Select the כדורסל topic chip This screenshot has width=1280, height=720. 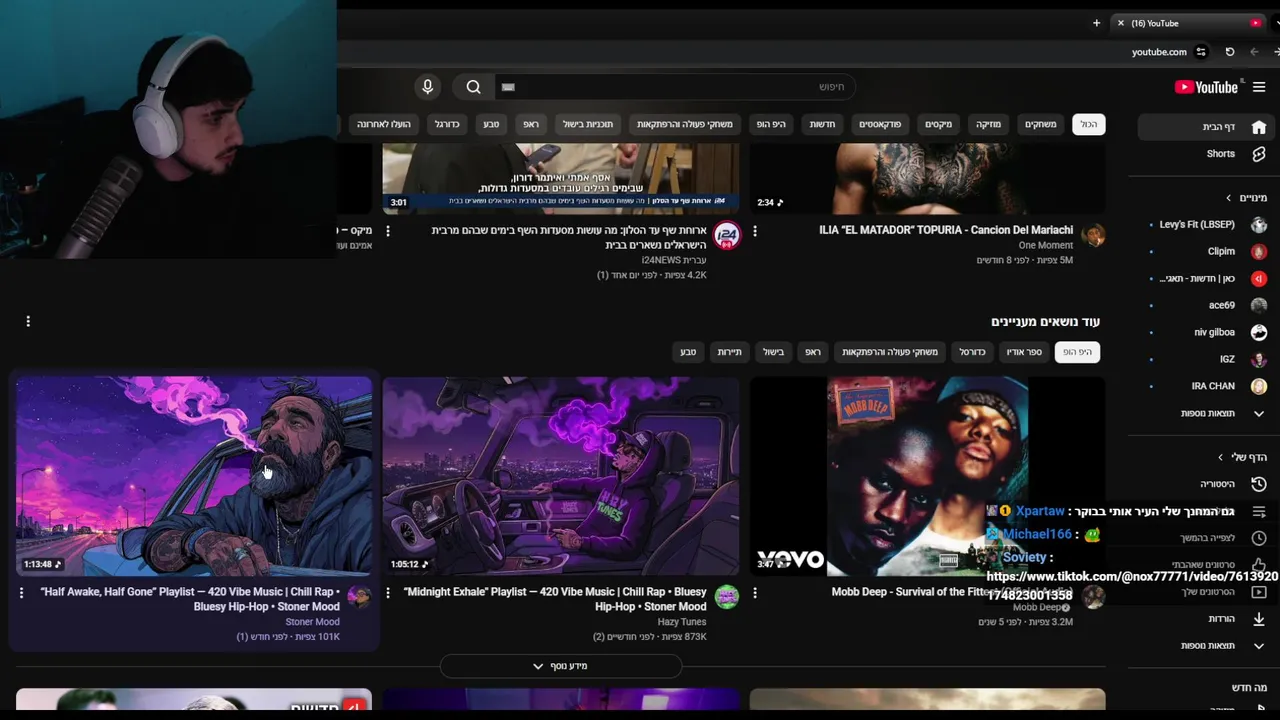[x=973, y=352]
